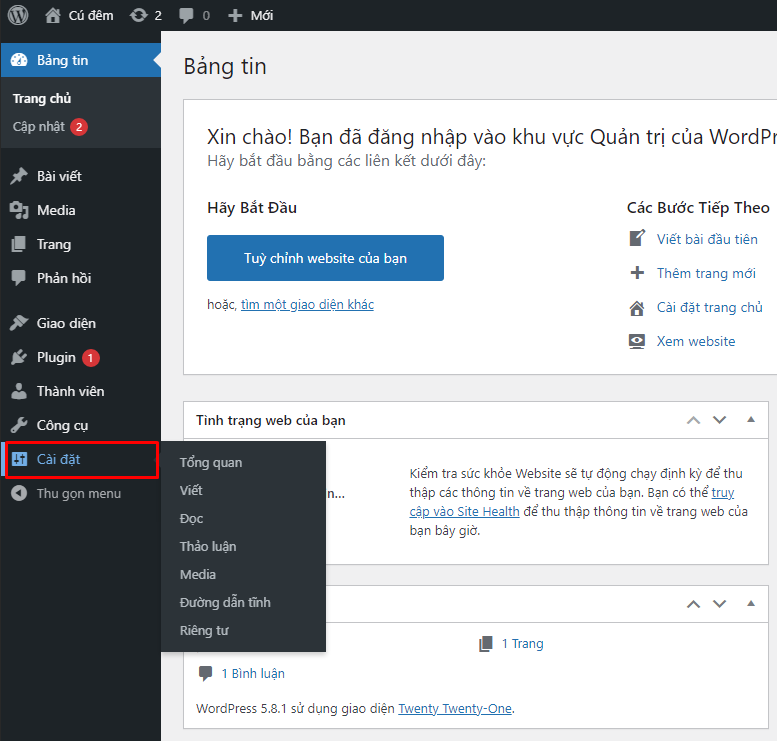Move the second dashboard widget up
This screenshot has width=777, height=741.
[694, 604]
